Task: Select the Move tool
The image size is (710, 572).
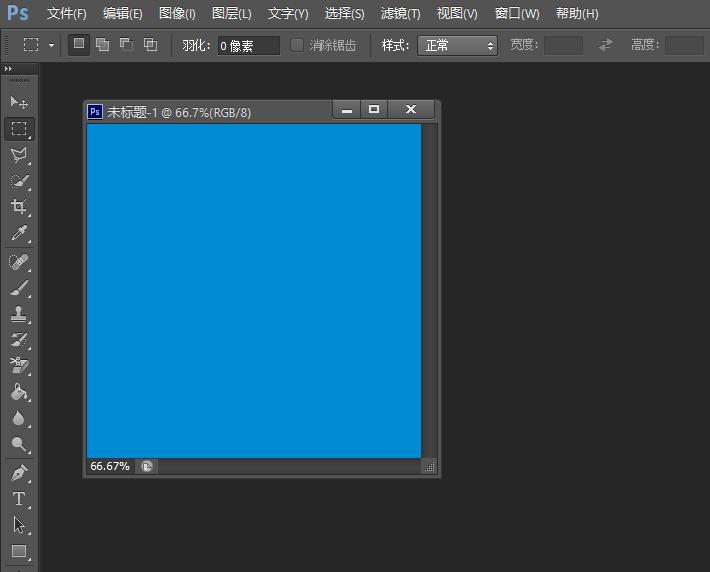Action: pyautogui.click(x=19, y=102)
